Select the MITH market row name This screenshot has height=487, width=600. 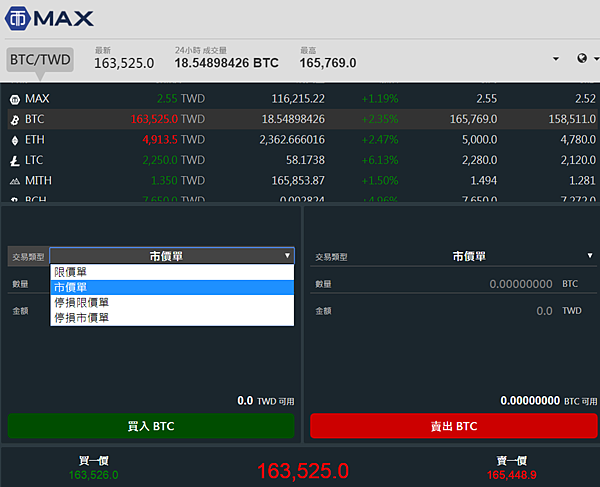tap(38, 180)
